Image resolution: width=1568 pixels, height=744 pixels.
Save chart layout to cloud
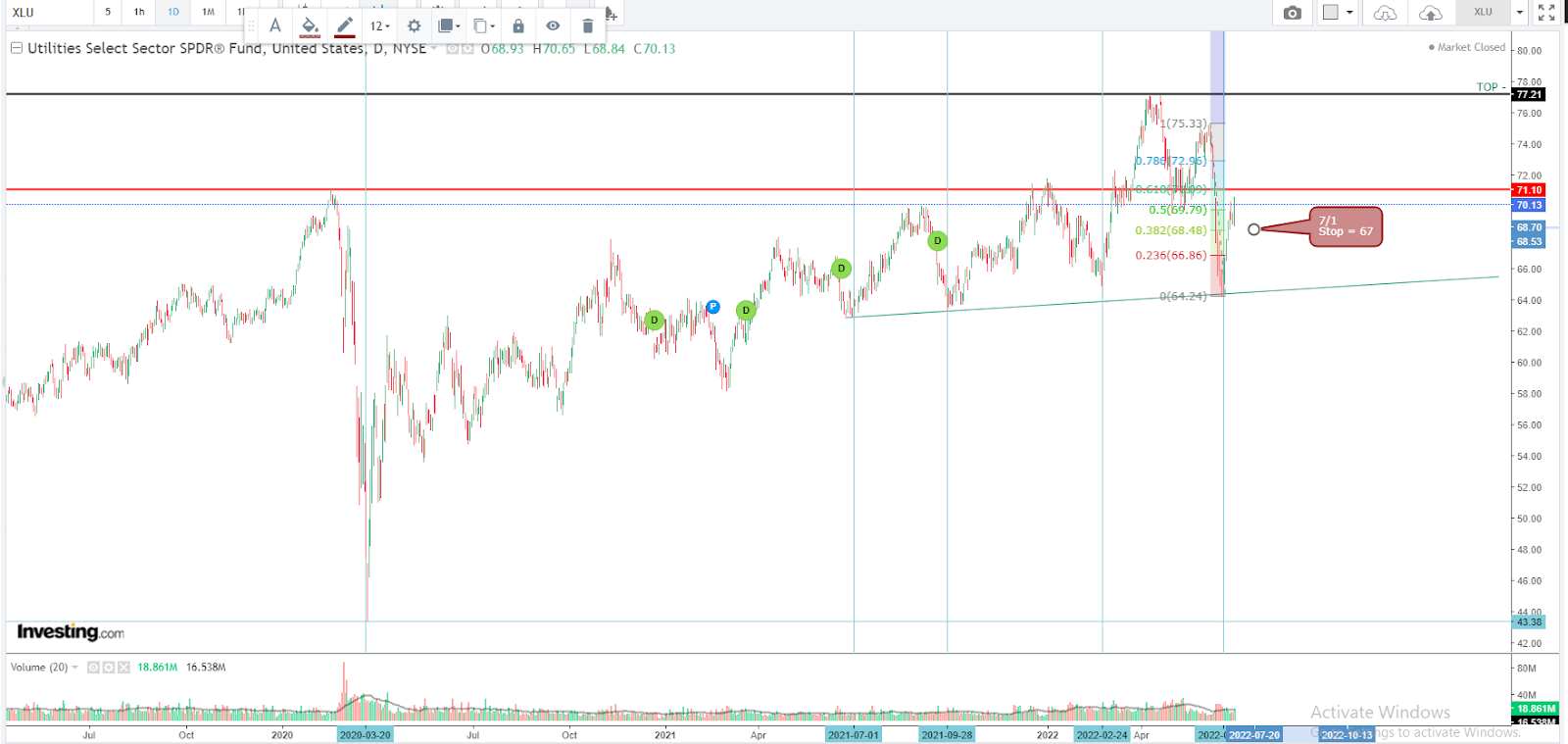pos(1430,13)
